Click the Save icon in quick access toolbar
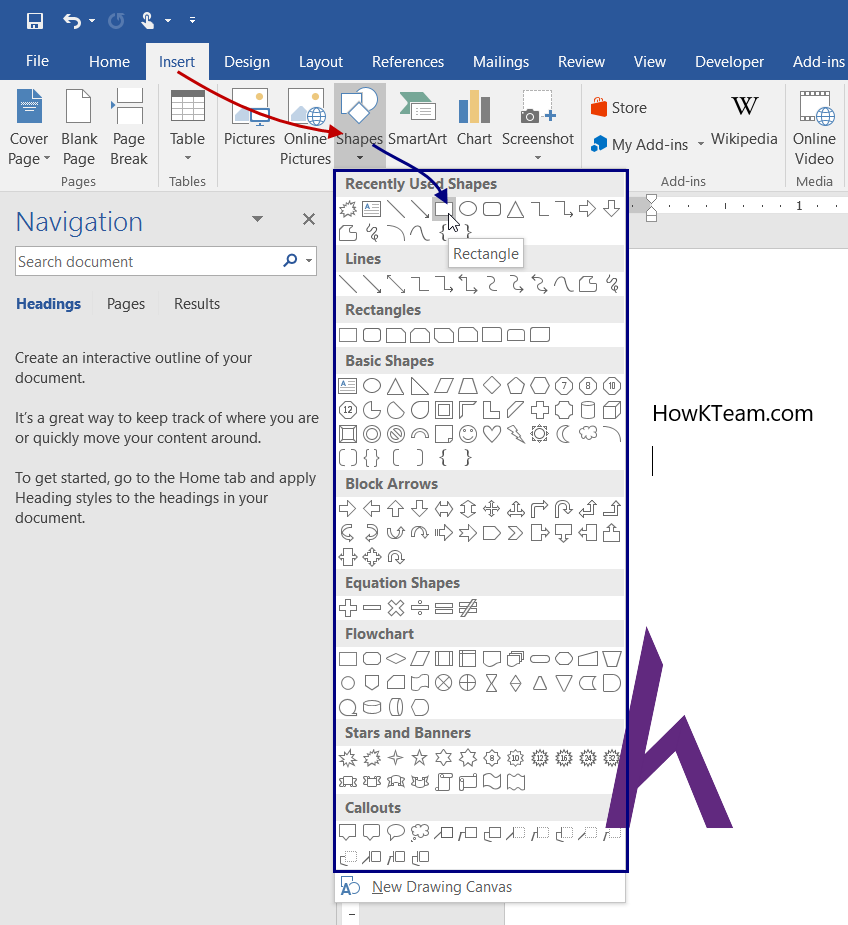Viewport: 848px width, 925px height. (35, 21)
